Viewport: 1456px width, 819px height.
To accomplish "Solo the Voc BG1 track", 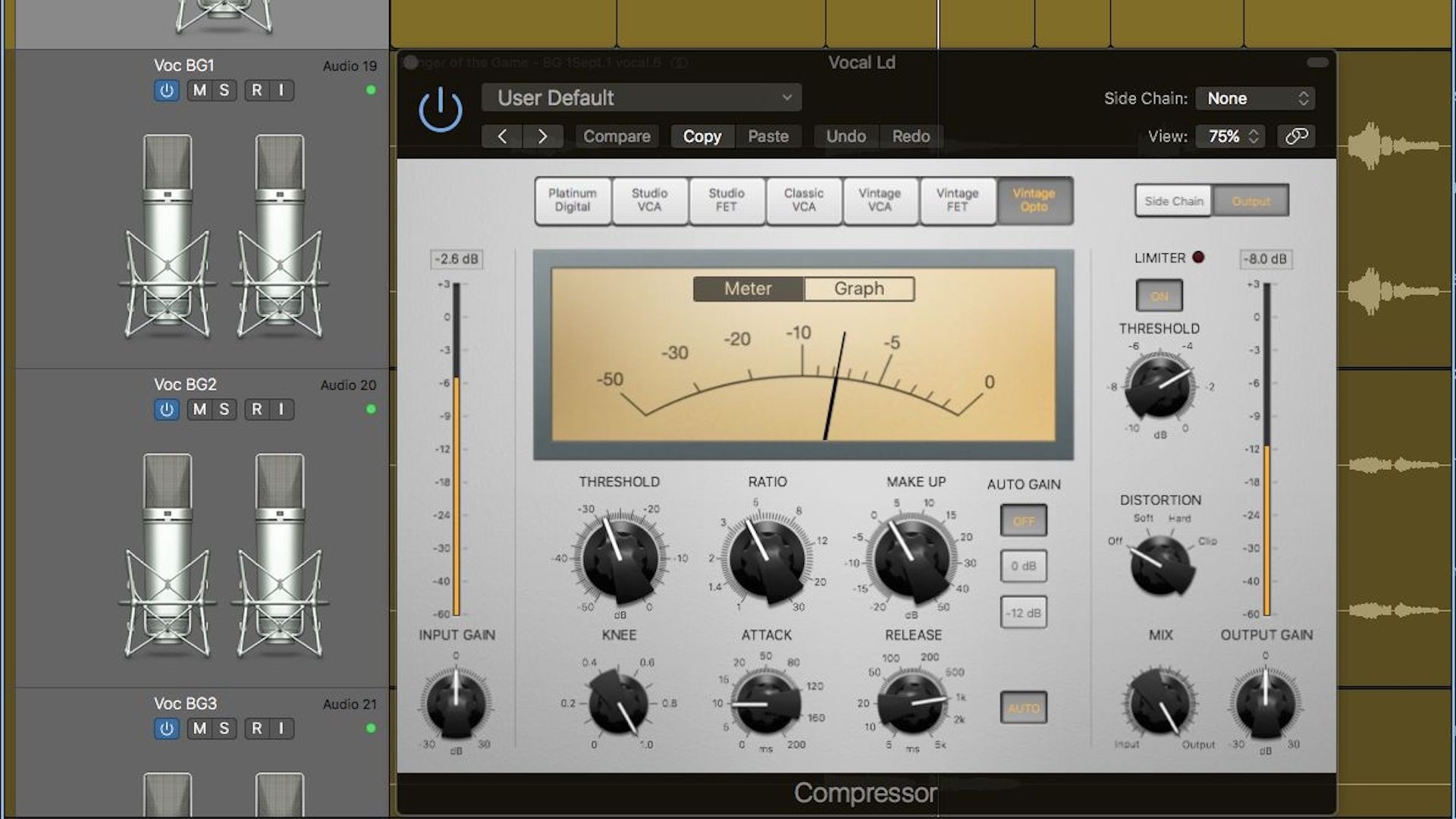I will (224, 90).
